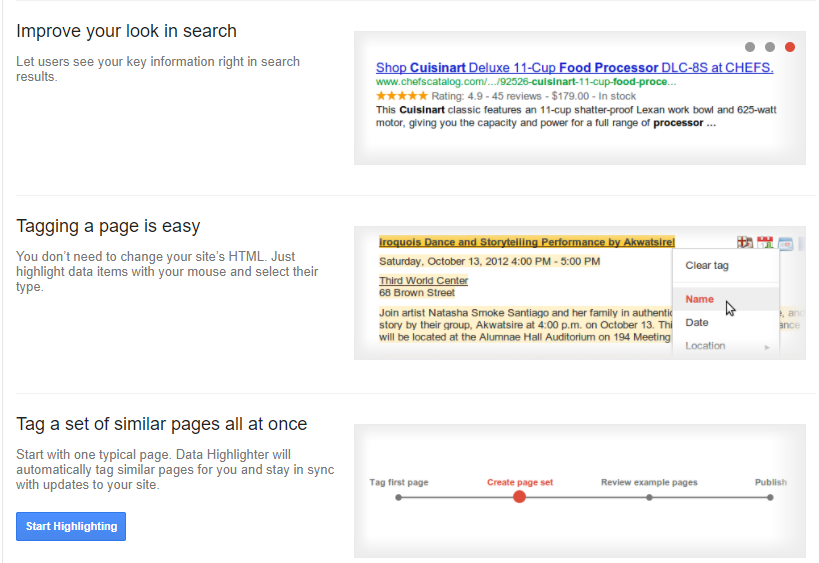The image size is (819, 563).
Task: Expand the Location submenu arrow
Action: 768,347
